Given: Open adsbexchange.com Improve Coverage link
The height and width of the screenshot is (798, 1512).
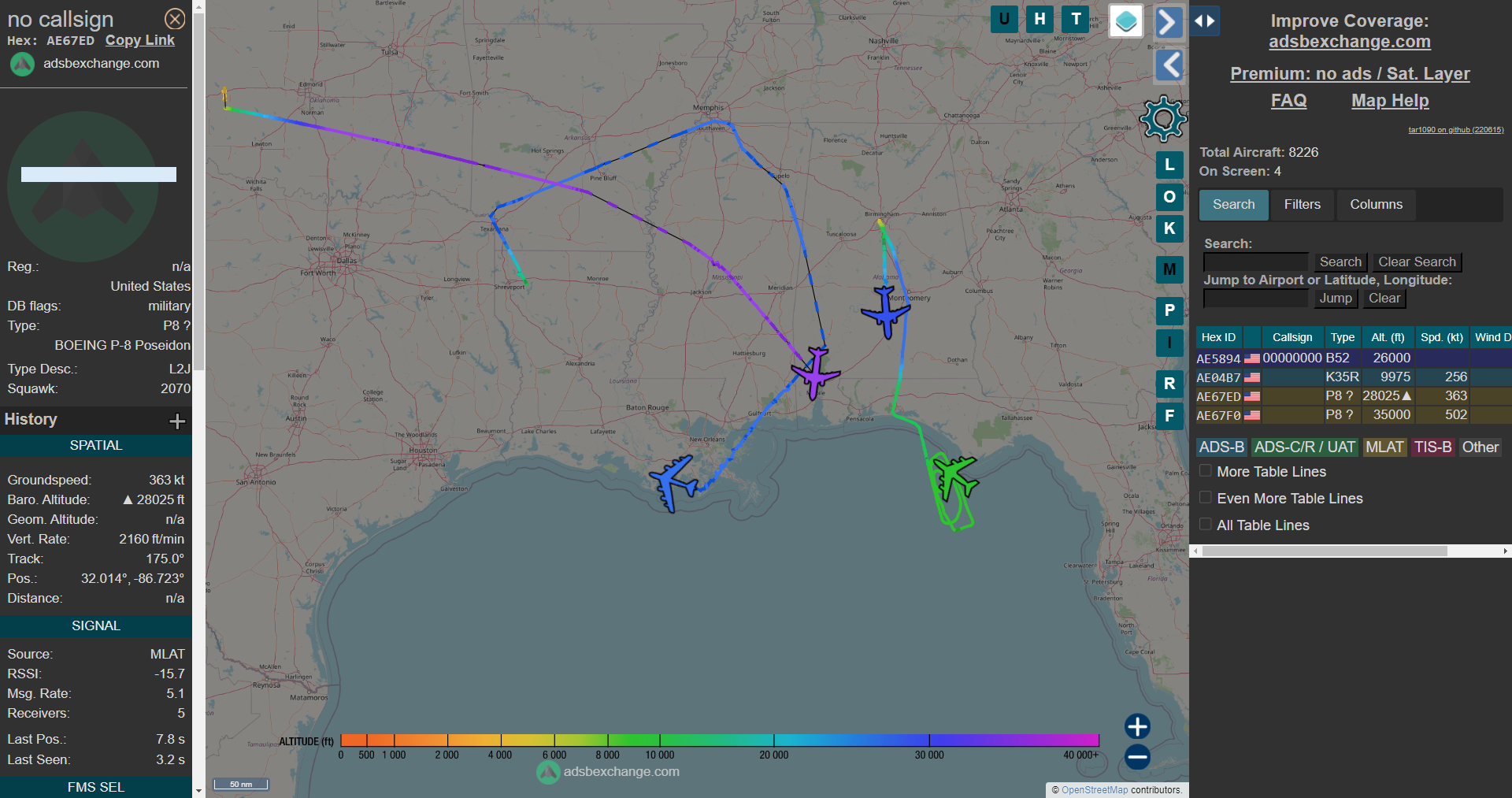Looking at the screenshot, I should pyautogui.click(x=1350, y=42).
